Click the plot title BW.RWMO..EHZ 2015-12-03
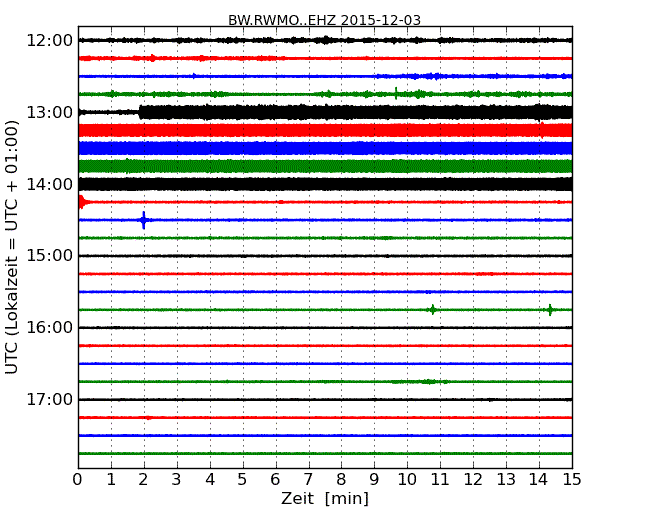 (x=325, y=20)
